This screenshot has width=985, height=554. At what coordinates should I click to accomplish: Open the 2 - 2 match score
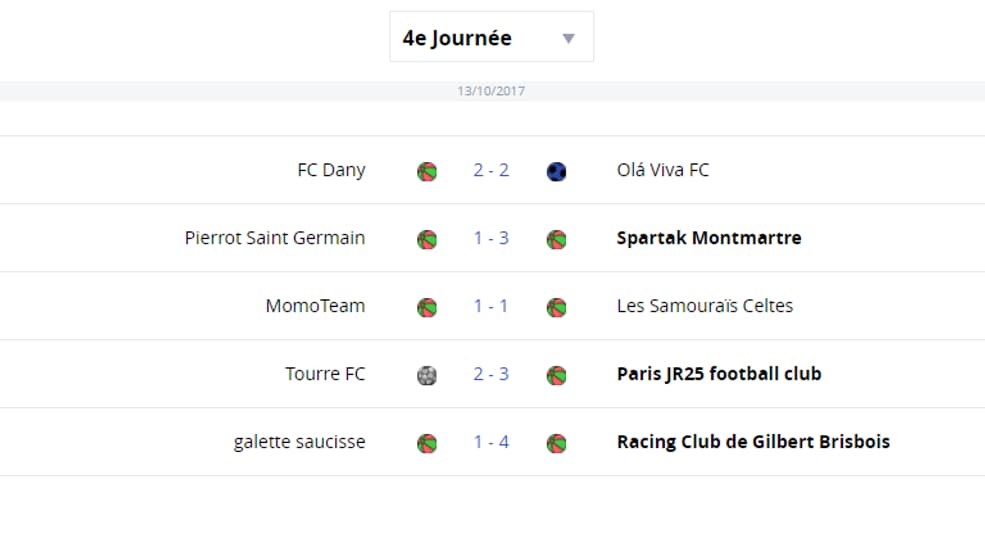click(x=491, y=170)
